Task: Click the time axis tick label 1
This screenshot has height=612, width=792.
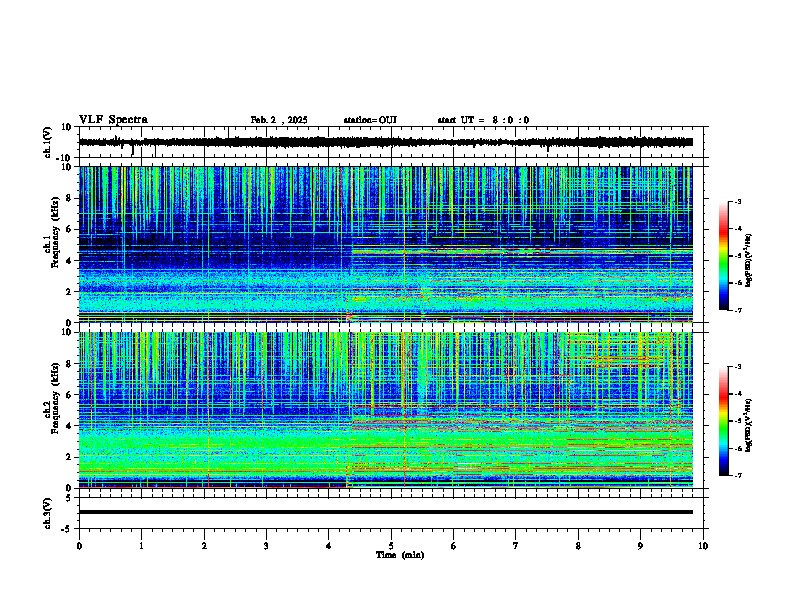Action: [x=141, y=546]
